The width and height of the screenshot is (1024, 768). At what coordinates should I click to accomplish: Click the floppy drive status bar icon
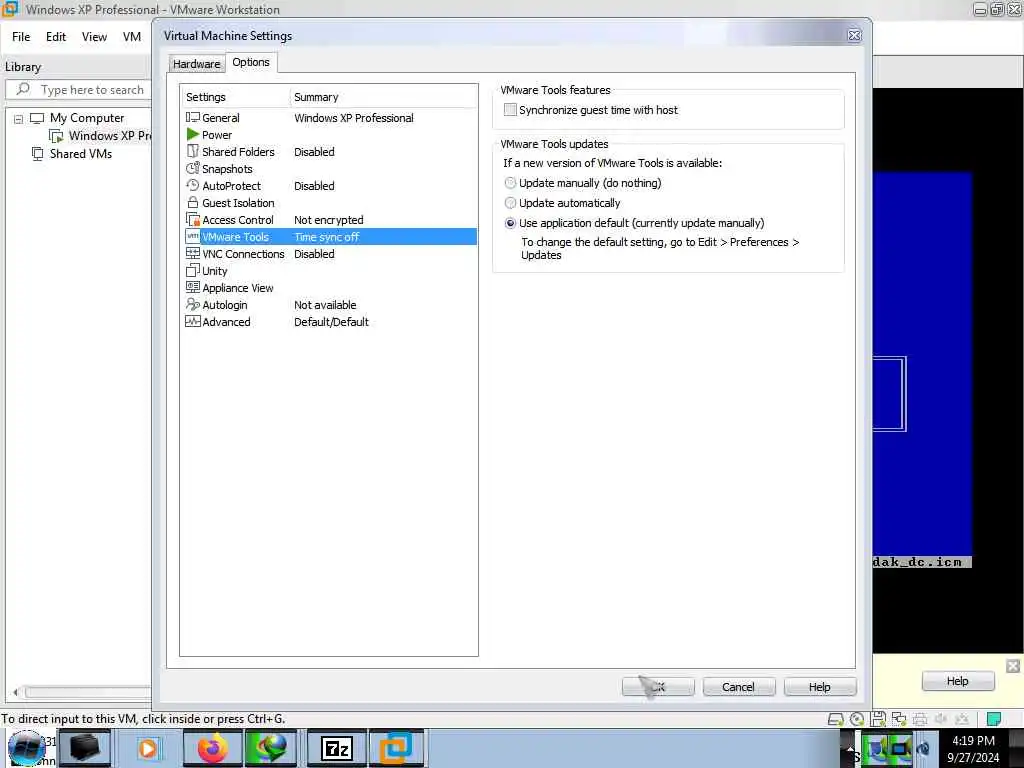pyautogui.click(x=878, y=720)
